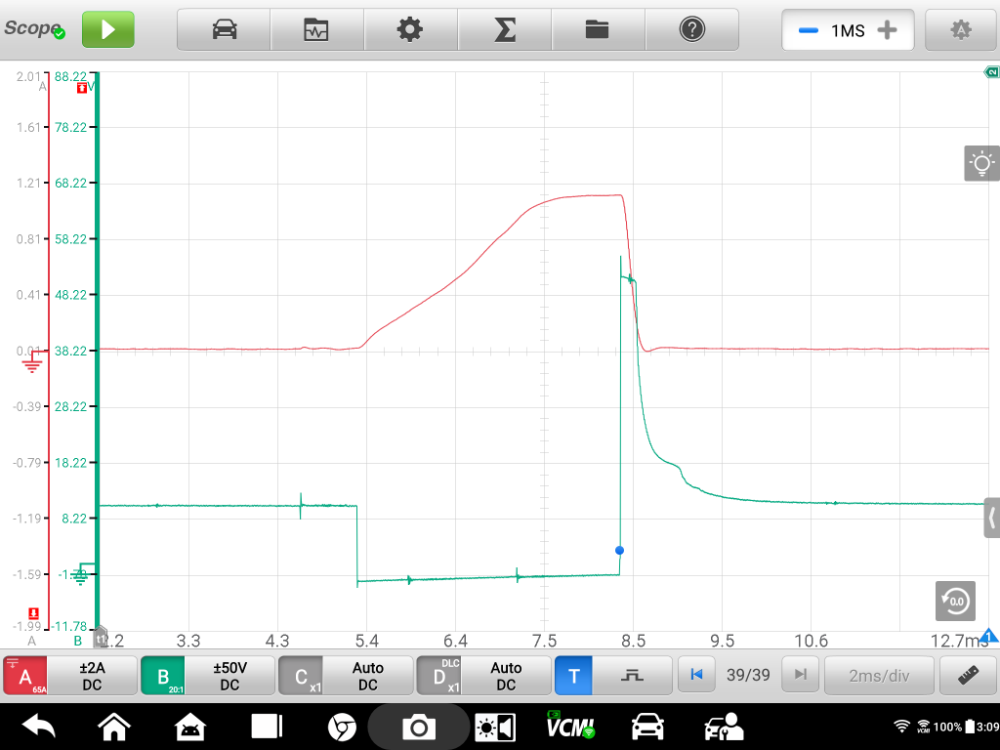The image size is (1000, 750).
Task: Toggle channel B on or off
Action: 163,676
